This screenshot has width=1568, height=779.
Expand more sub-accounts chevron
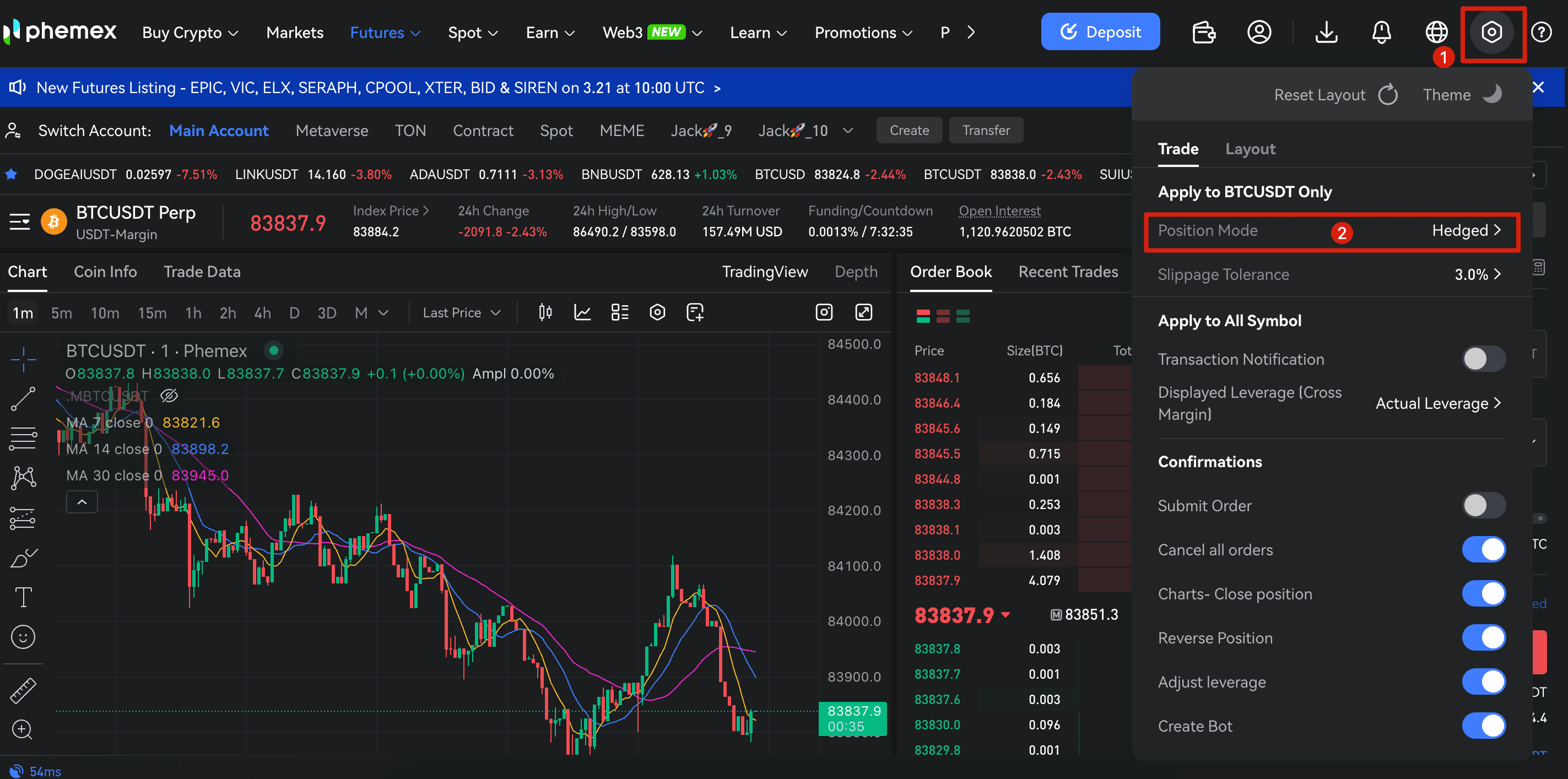pyautogui.click(x=848, y=130)
